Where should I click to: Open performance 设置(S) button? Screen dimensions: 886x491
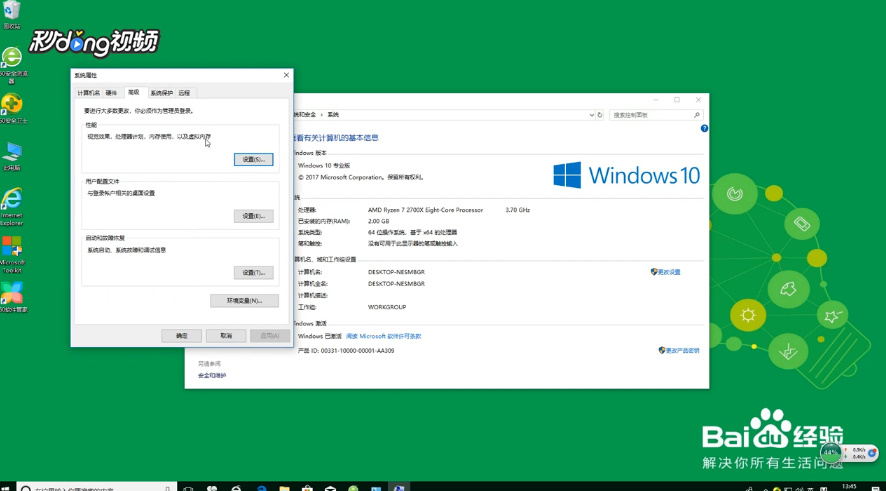(254, 159)
